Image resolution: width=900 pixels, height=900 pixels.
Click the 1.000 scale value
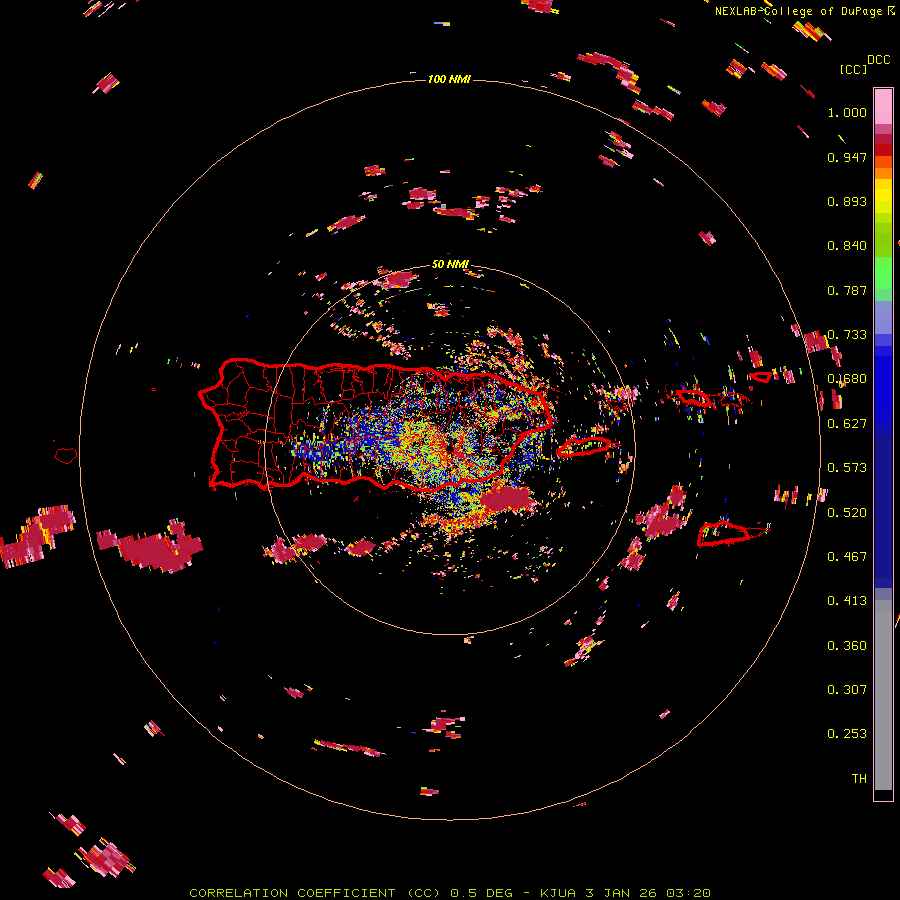tap(847, 112)
